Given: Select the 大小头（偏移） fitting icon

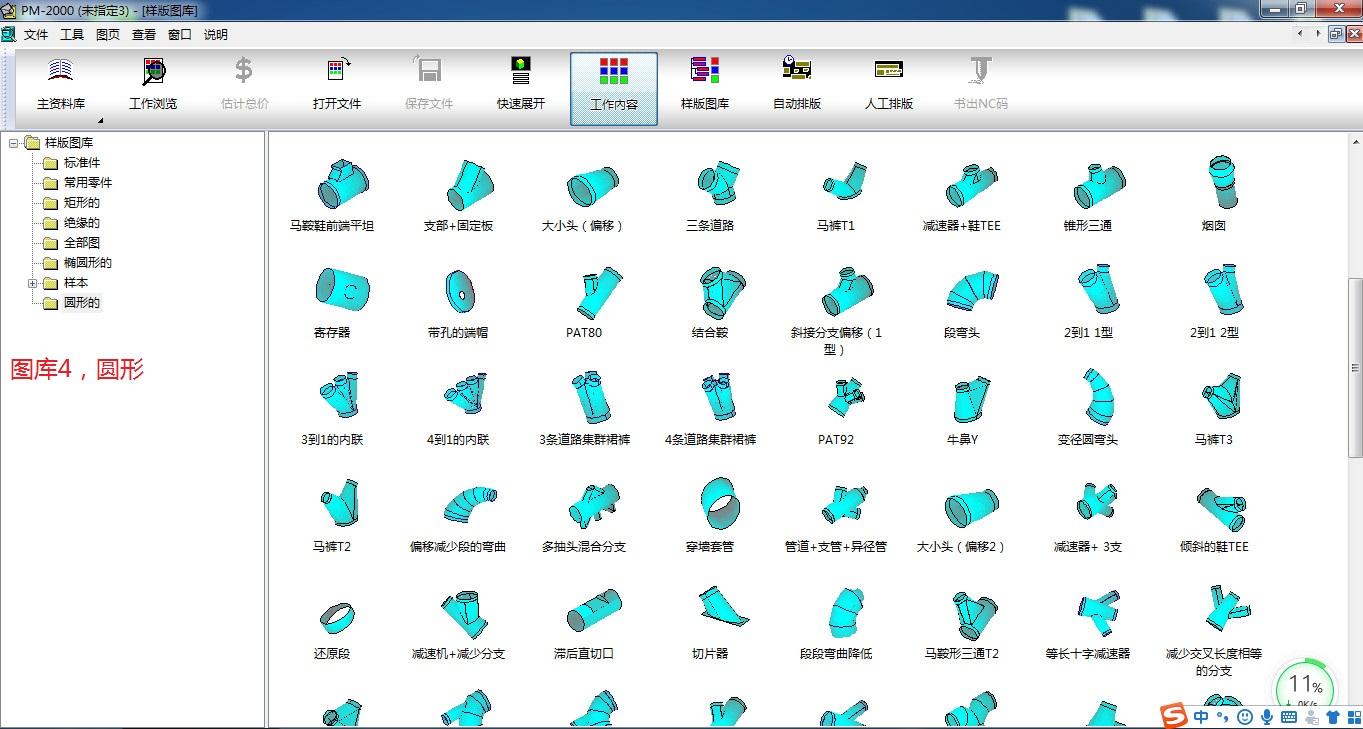Looking at the screenshot, I should (593, 186).
